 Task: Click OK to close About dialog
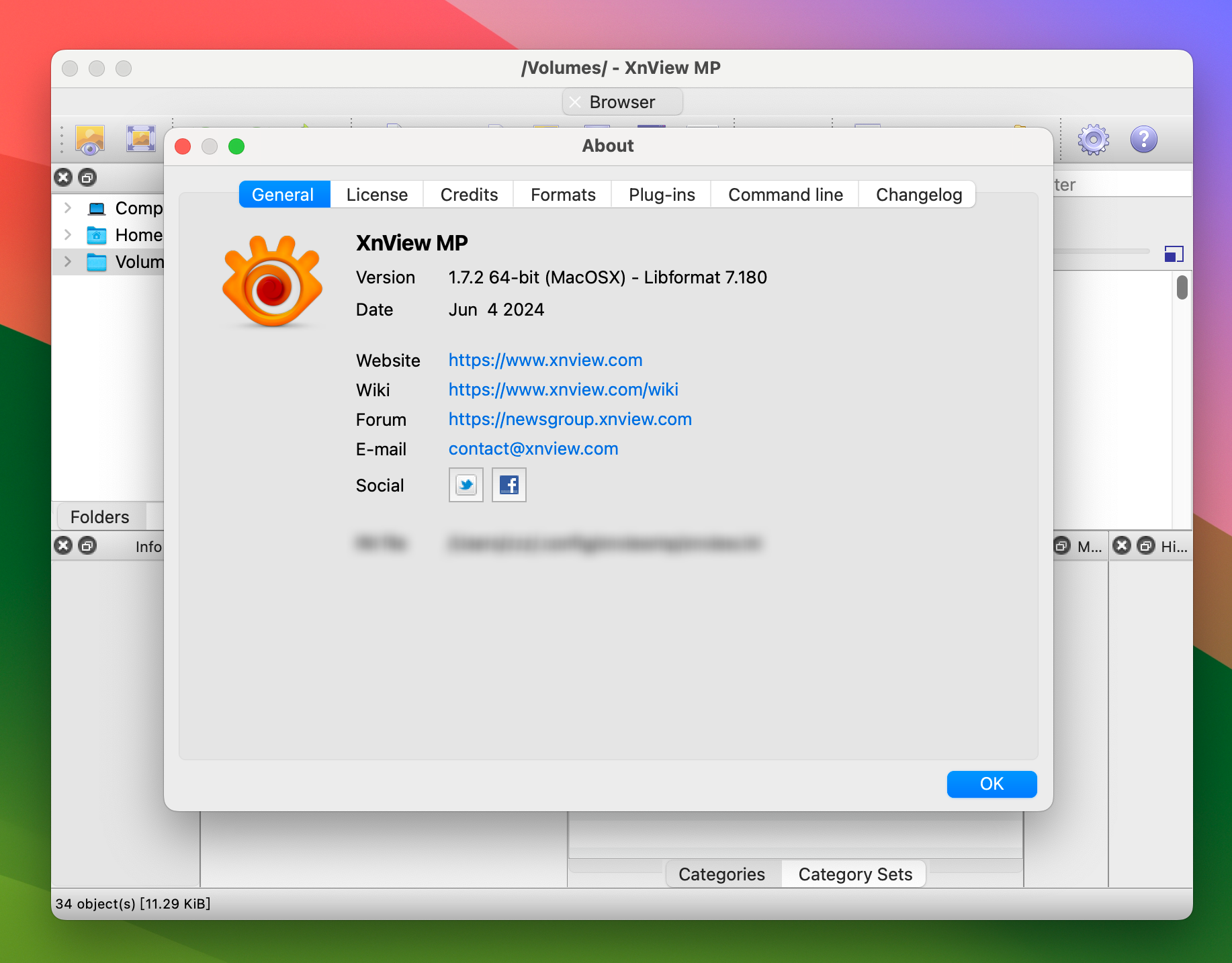(x=992, y=784)
